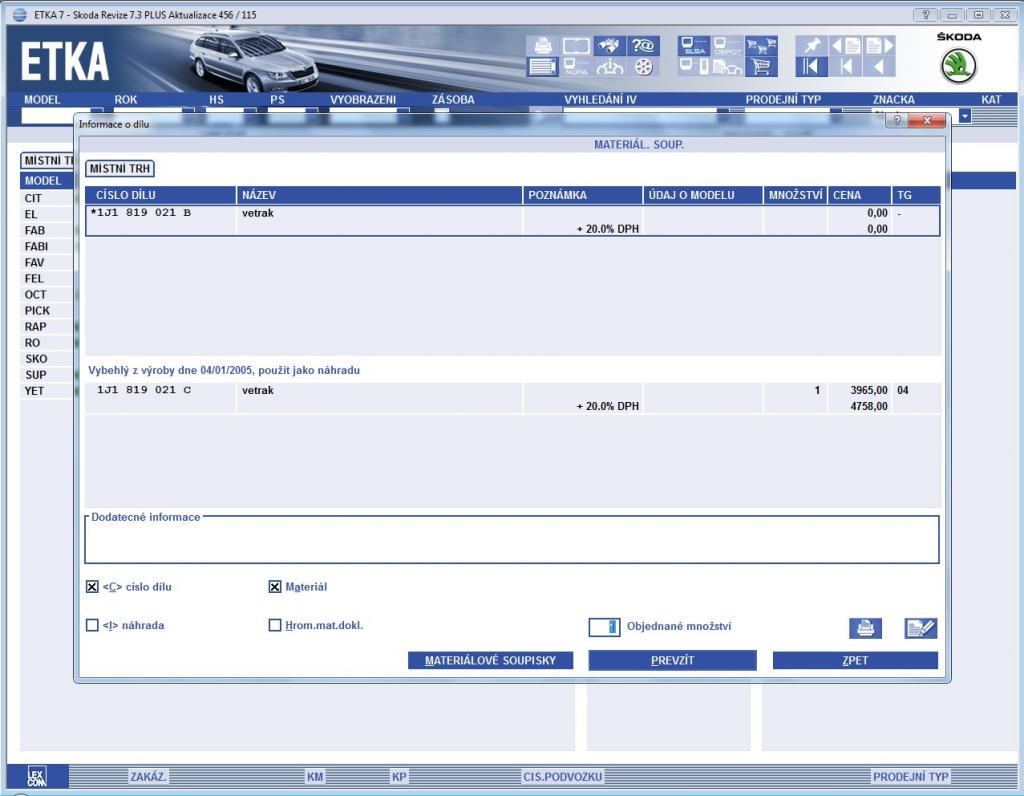This screenshot has width=1024, height=796.
Task: Click the VYHLEDÁNÍ IV header label
Action: coord(600,99)
